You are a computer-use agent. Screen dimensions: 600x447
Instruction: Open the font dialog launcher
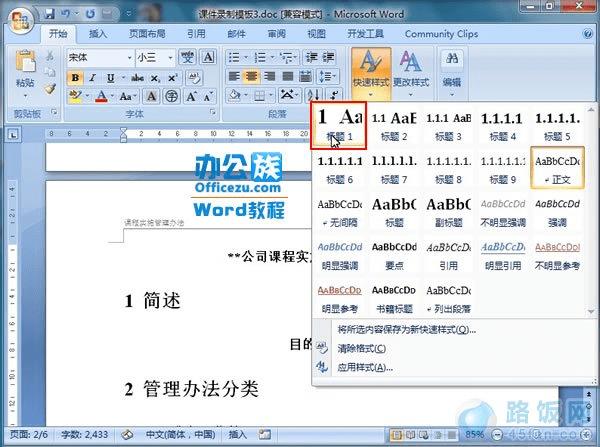tap(212, 113)
